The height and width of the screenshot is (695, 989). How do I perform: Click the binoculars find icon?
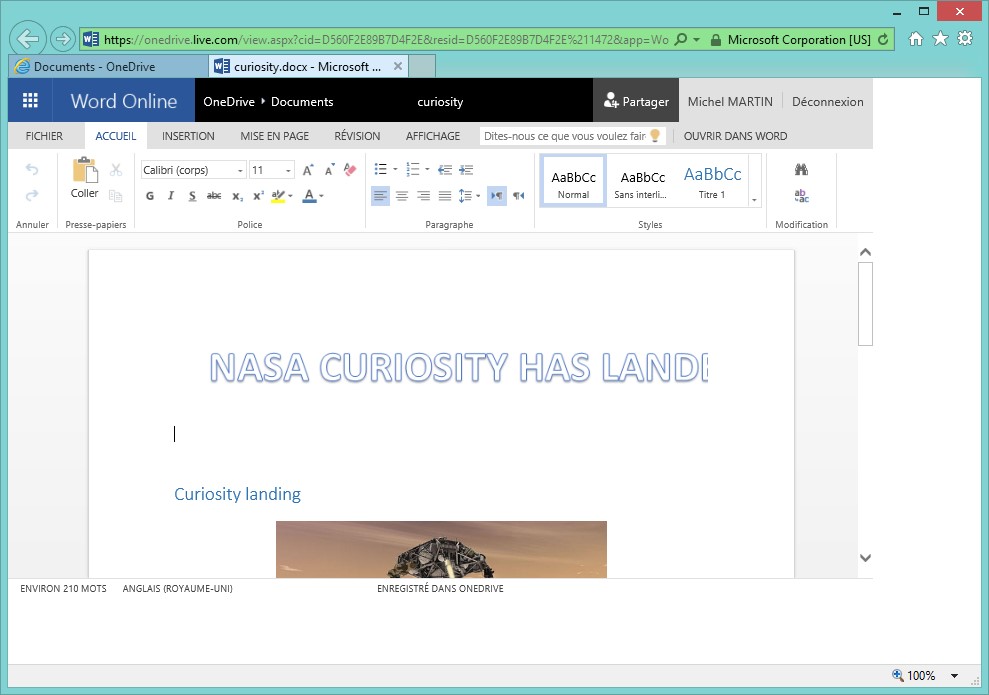tap(801, 170)
